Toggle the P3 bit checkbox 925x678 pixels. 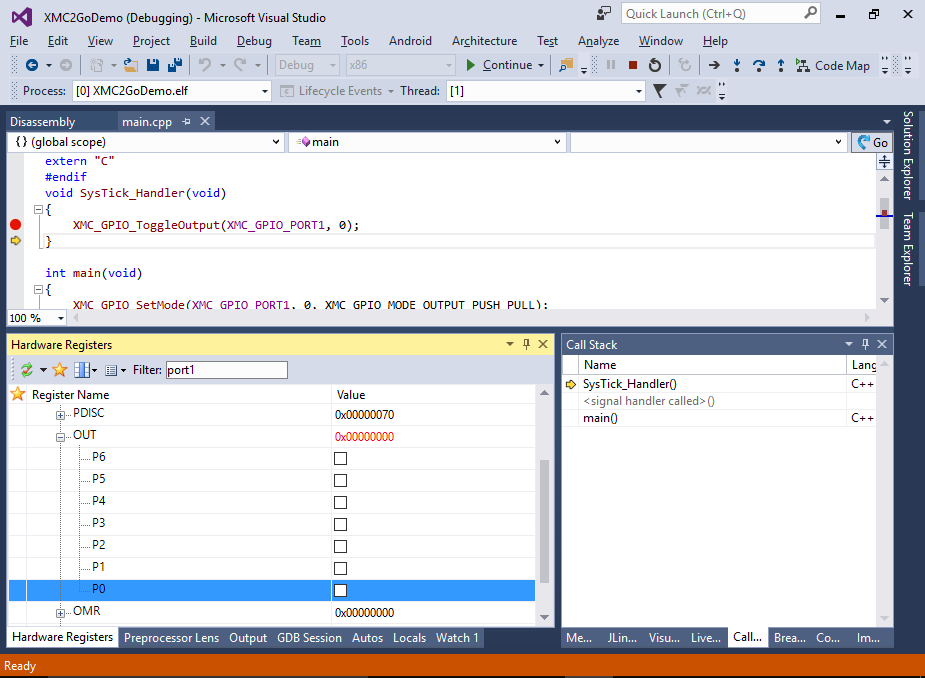[340, 525]
